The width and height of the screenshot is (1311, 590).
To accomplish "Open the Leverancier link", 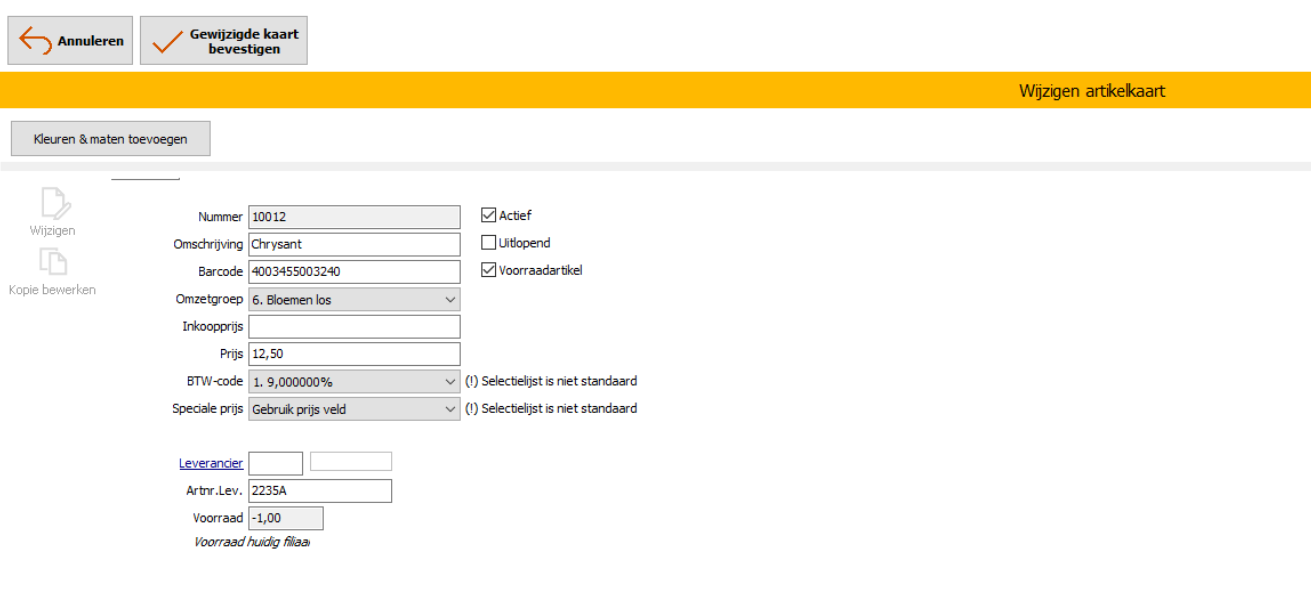I will 211,463.
